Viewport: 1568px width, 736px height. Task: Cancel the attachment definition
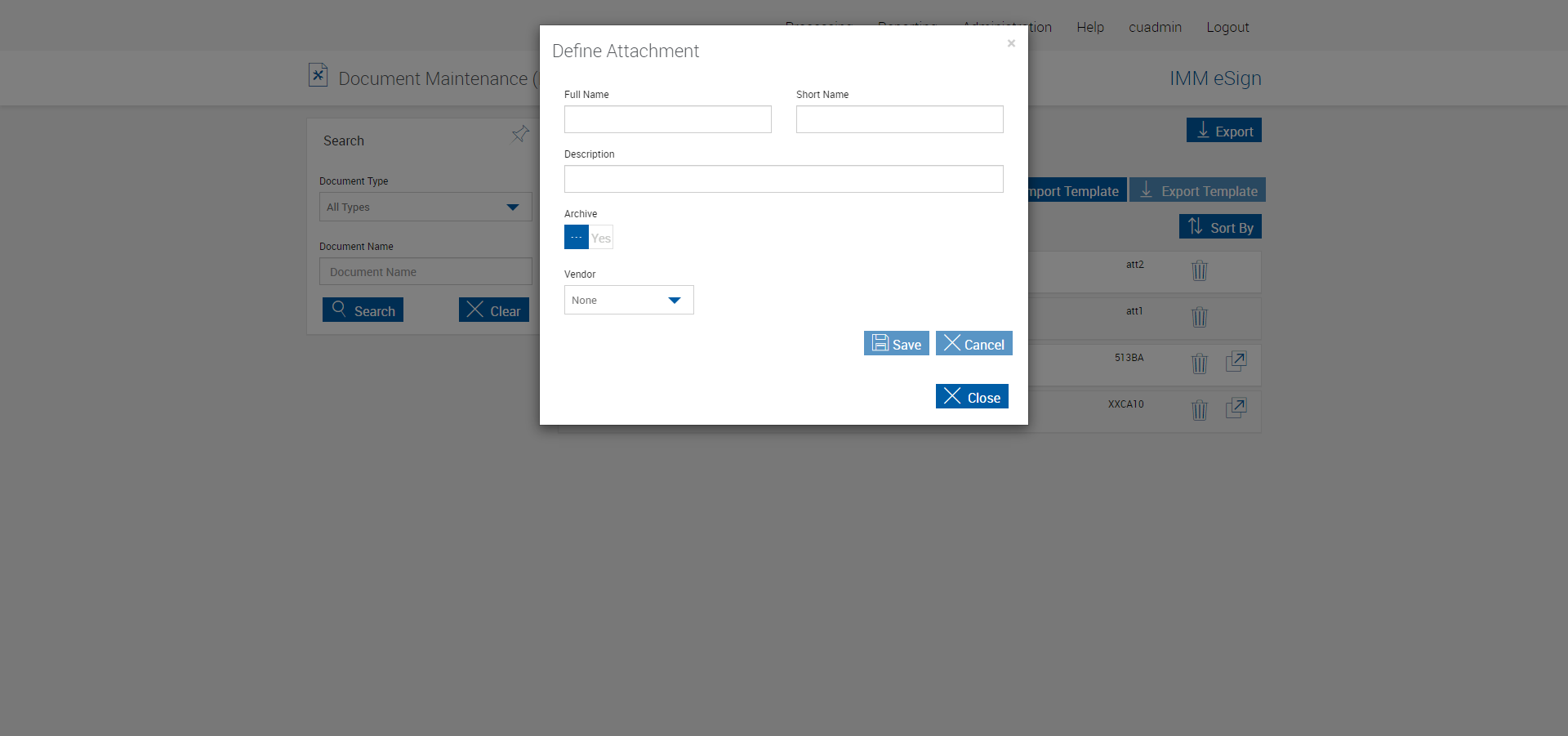tap(973, 343)
